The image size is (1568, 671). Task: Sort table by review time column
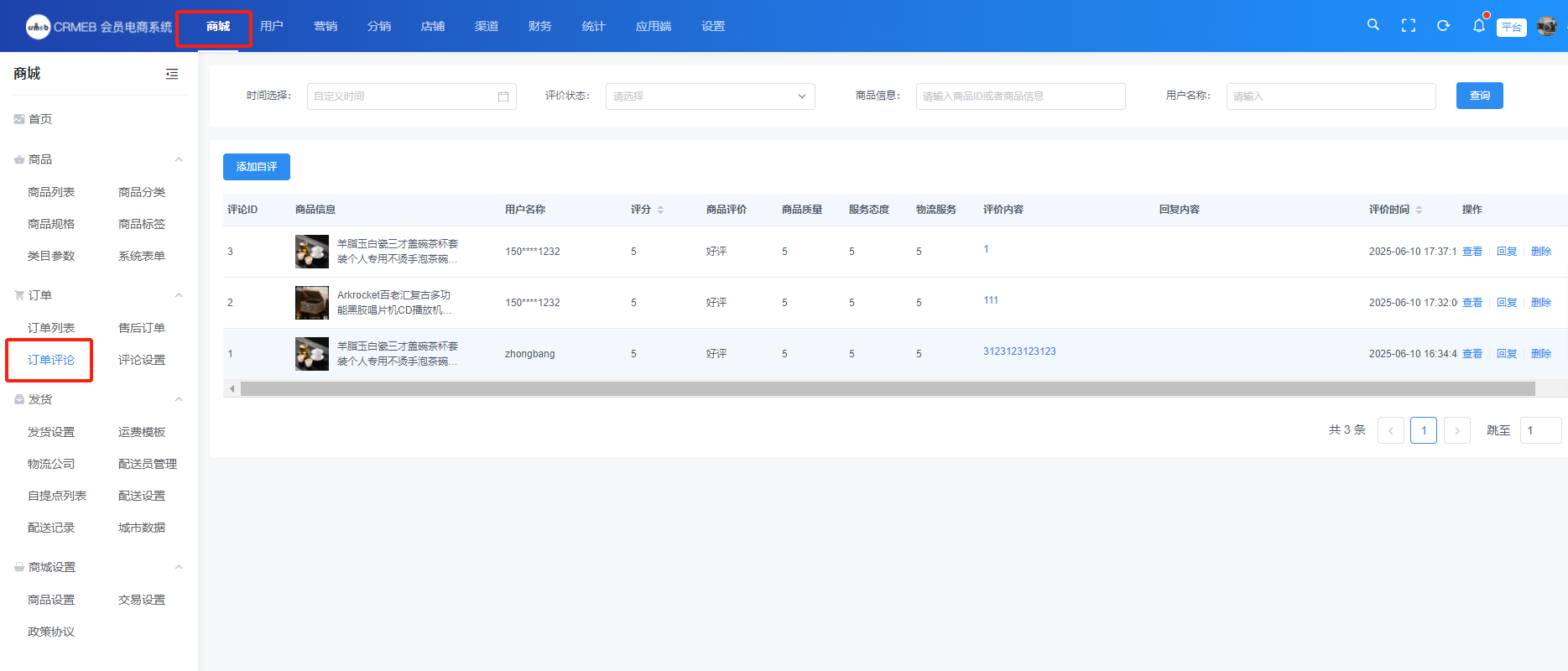1419,210
